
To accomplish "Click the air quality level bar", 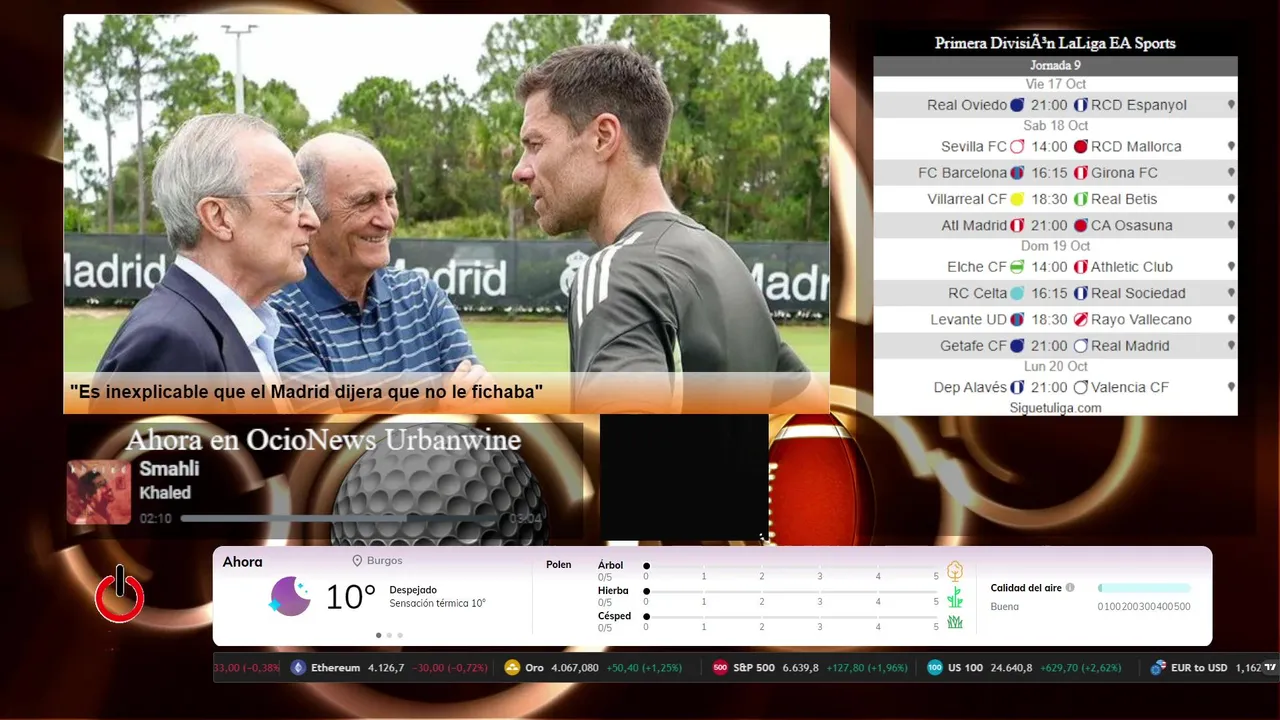I will click(x=1144, y=588).
